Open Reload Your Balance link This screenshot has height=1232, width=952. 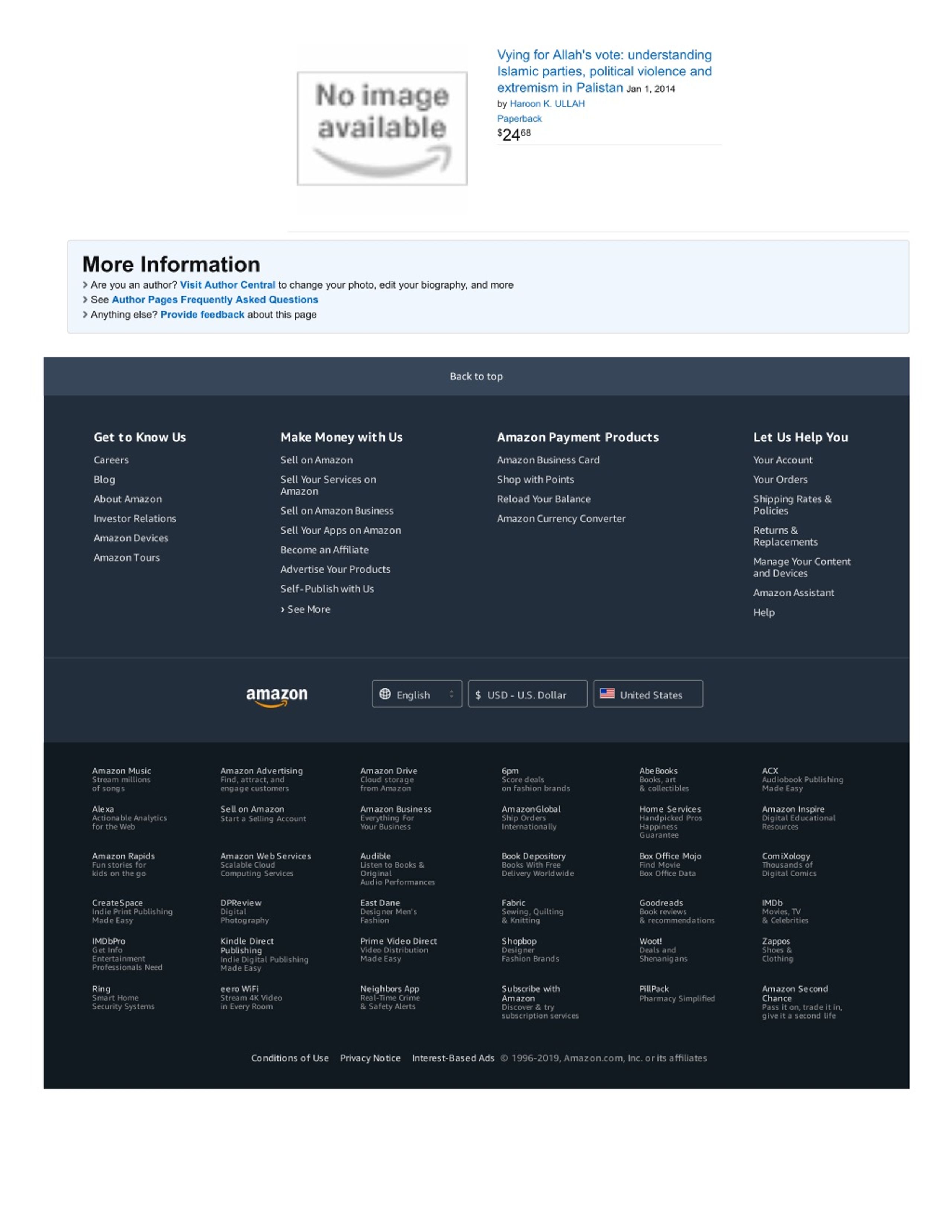tap(544, 499)
